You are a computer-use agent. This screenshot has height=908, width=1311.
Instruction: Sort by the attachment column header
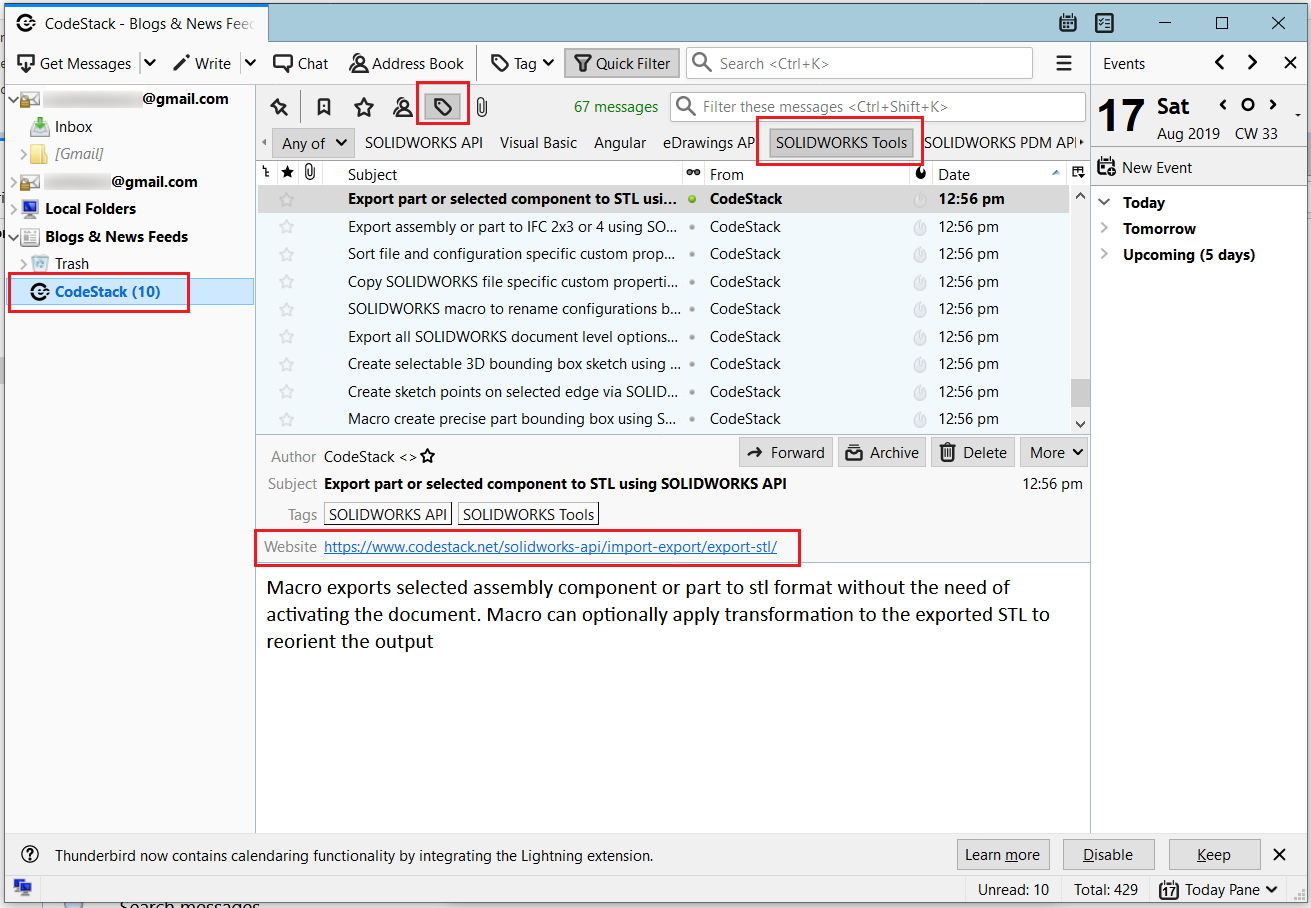point(311,174)
